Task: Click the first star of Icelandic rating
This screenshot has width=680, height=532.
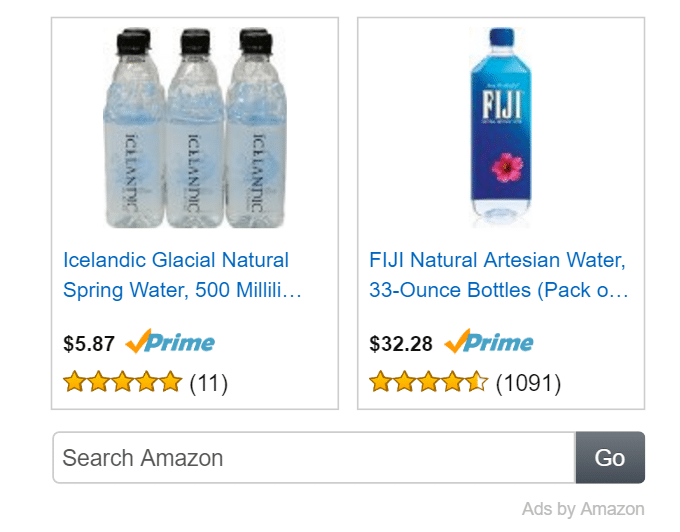Action: point(75,382)
